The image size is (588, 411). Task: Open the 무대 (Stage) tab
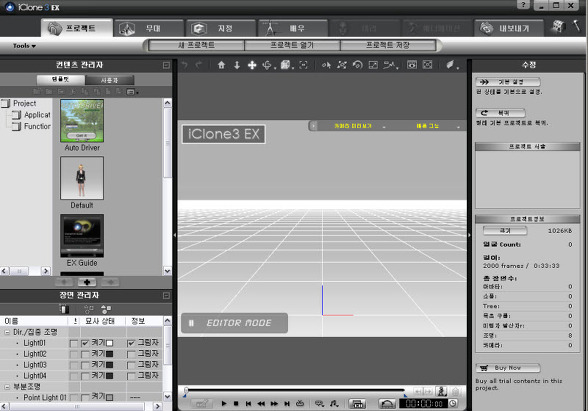point(148,28)
